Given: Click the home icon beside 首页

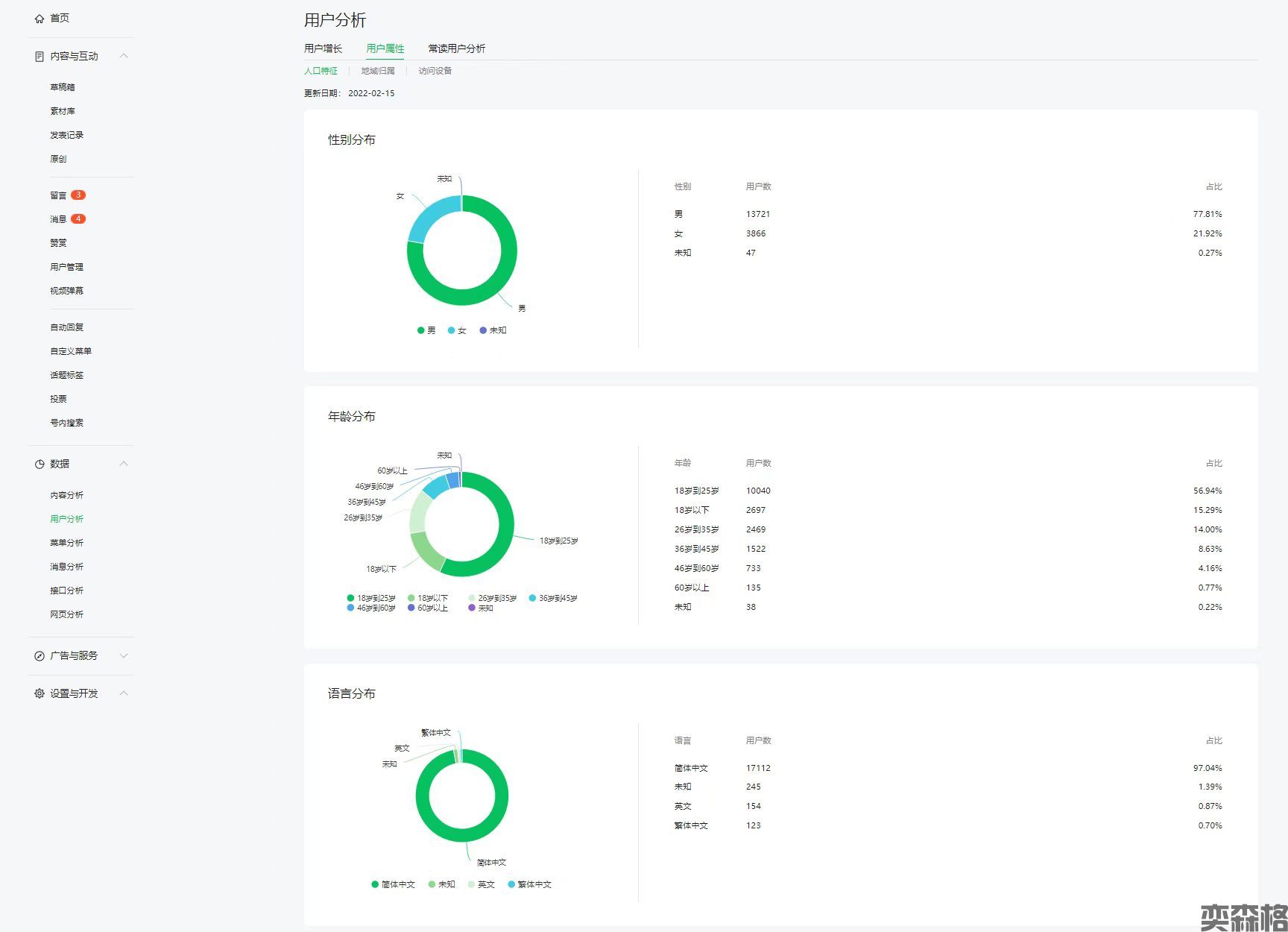Looking at the screenshot, I should (40, 19).
